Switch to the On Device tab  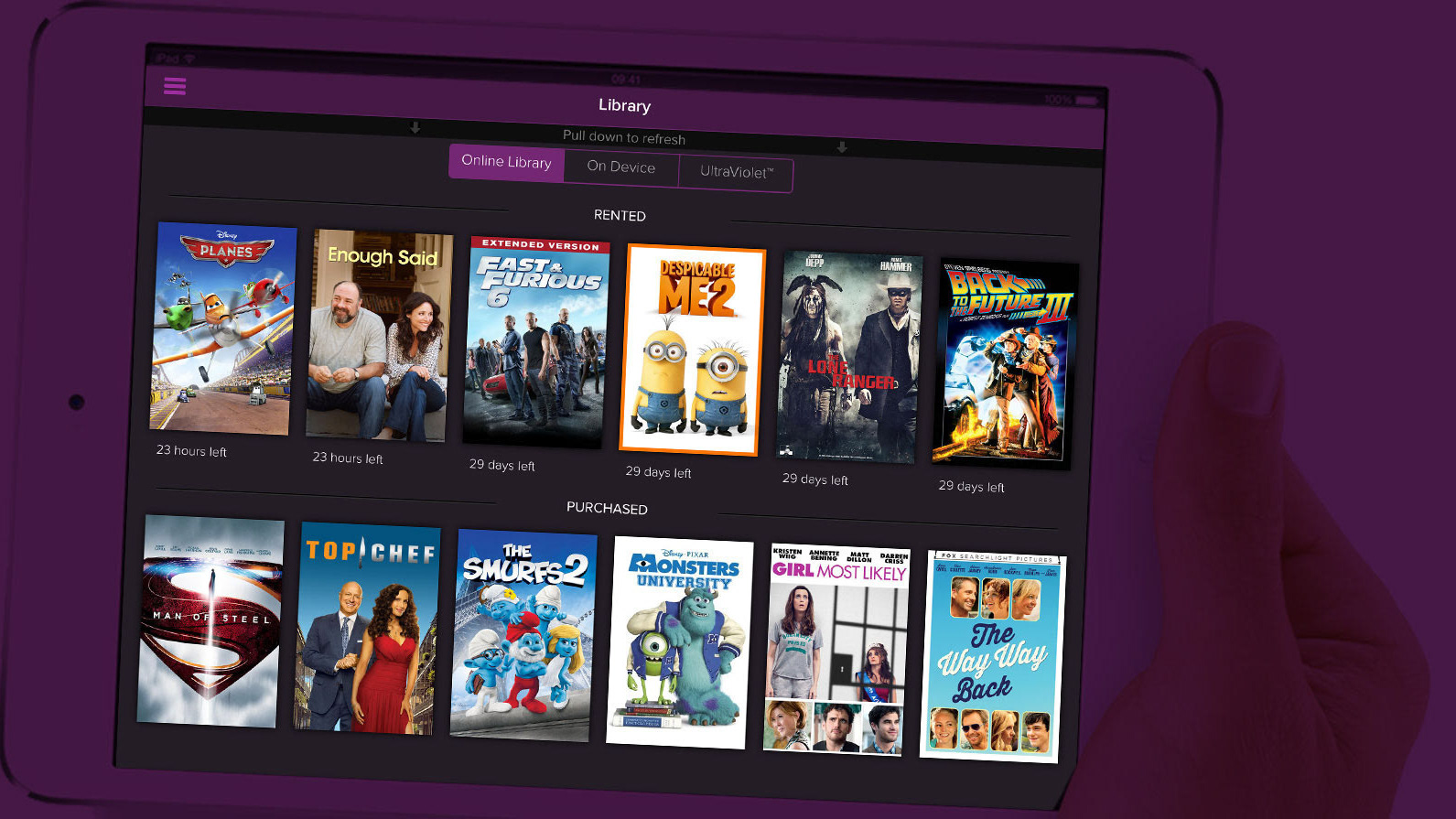pyautogui.click(x=621, y=167)
